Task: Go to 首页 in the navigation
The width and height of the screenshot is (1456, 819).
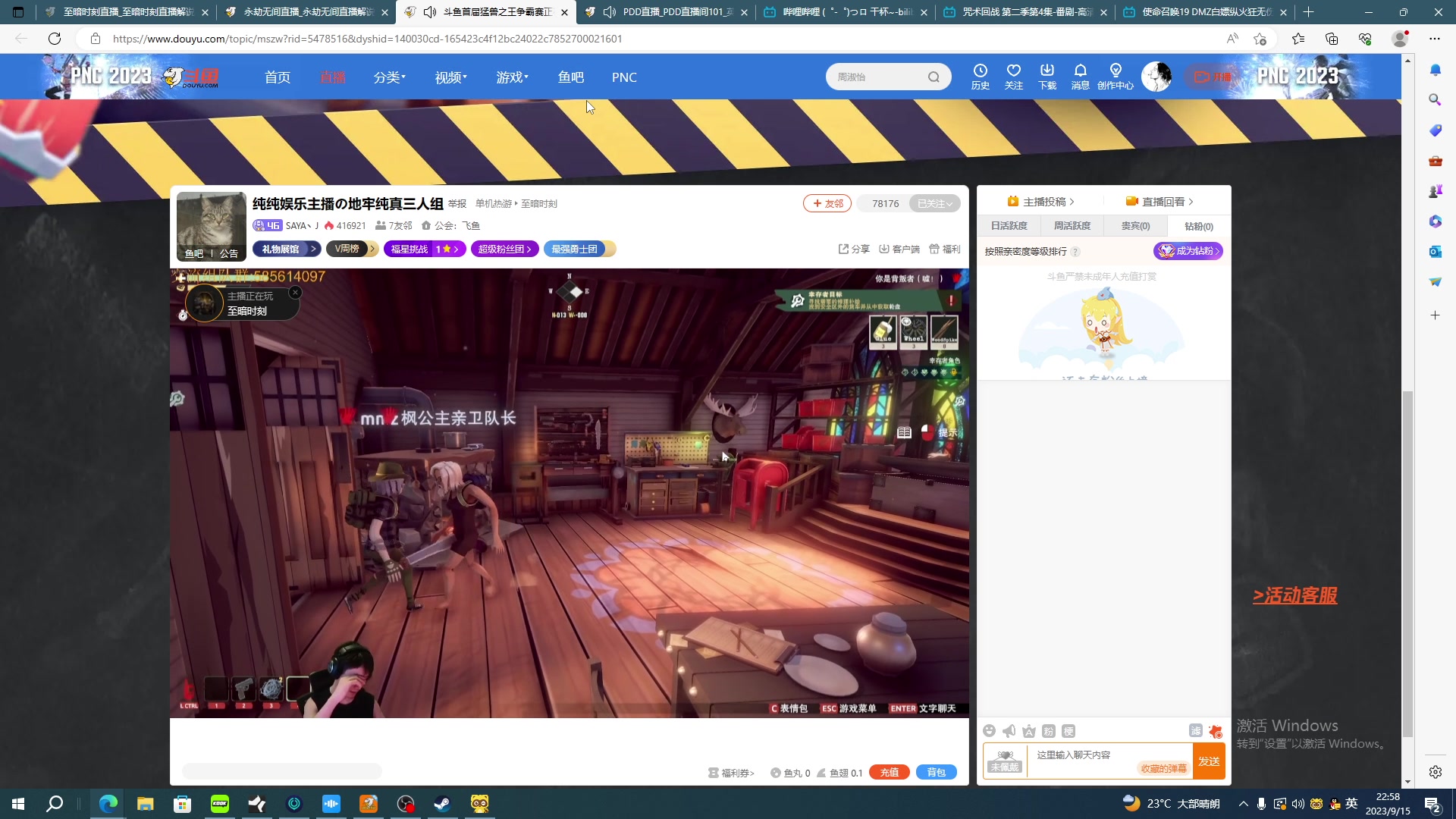Action: [x=278, y=77]
